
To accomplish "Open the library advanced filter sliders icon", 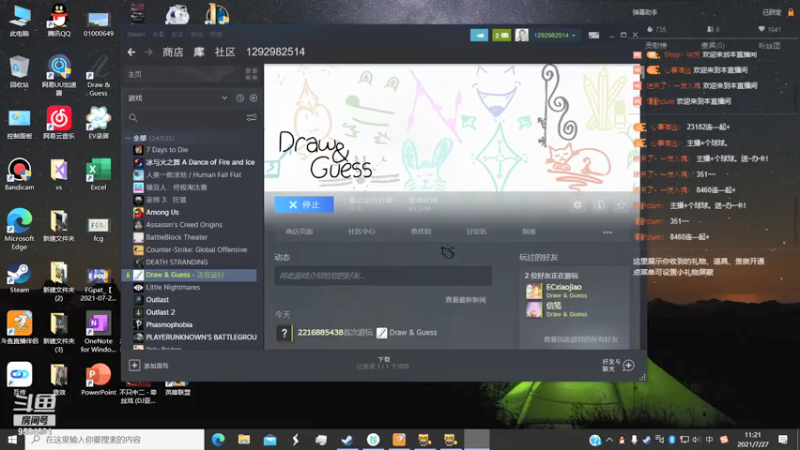I will [x=251, y=118].
